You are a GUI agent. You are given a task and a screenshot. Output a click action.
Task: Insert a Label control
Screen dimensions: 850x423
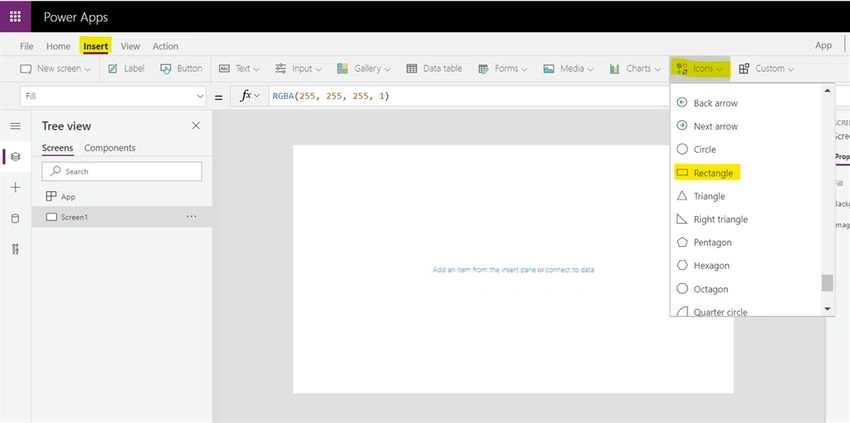pyautogui.click(x=126, y=69)
